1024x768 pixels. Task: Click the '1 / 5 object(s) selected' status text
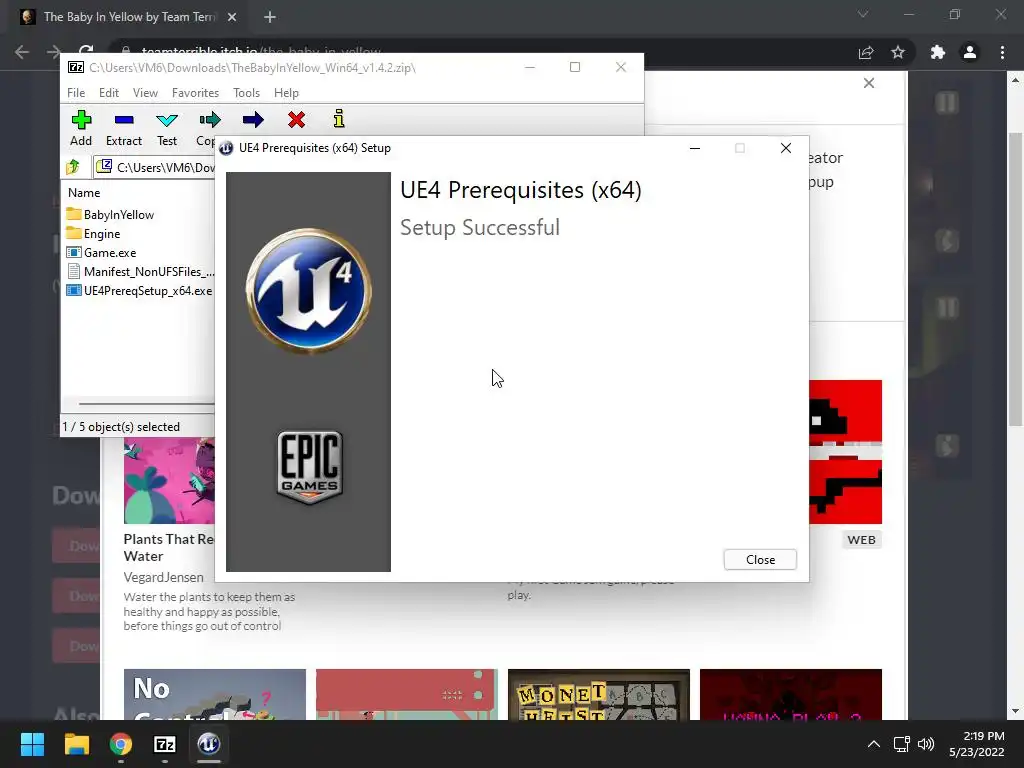pyautogui.click(x=121, y=426)
